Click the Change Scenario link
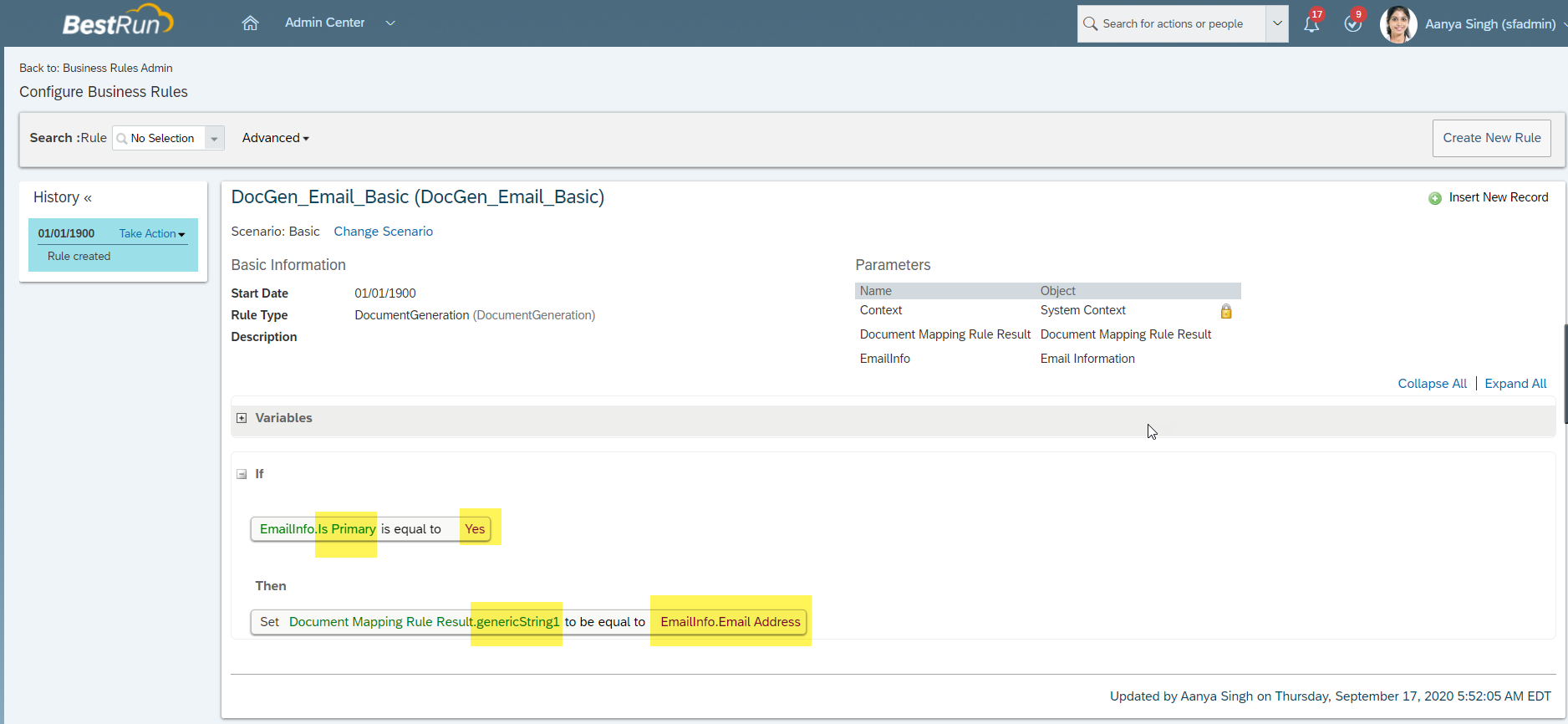The height and width of the screenshot is (724, 1568). [383, 232]
